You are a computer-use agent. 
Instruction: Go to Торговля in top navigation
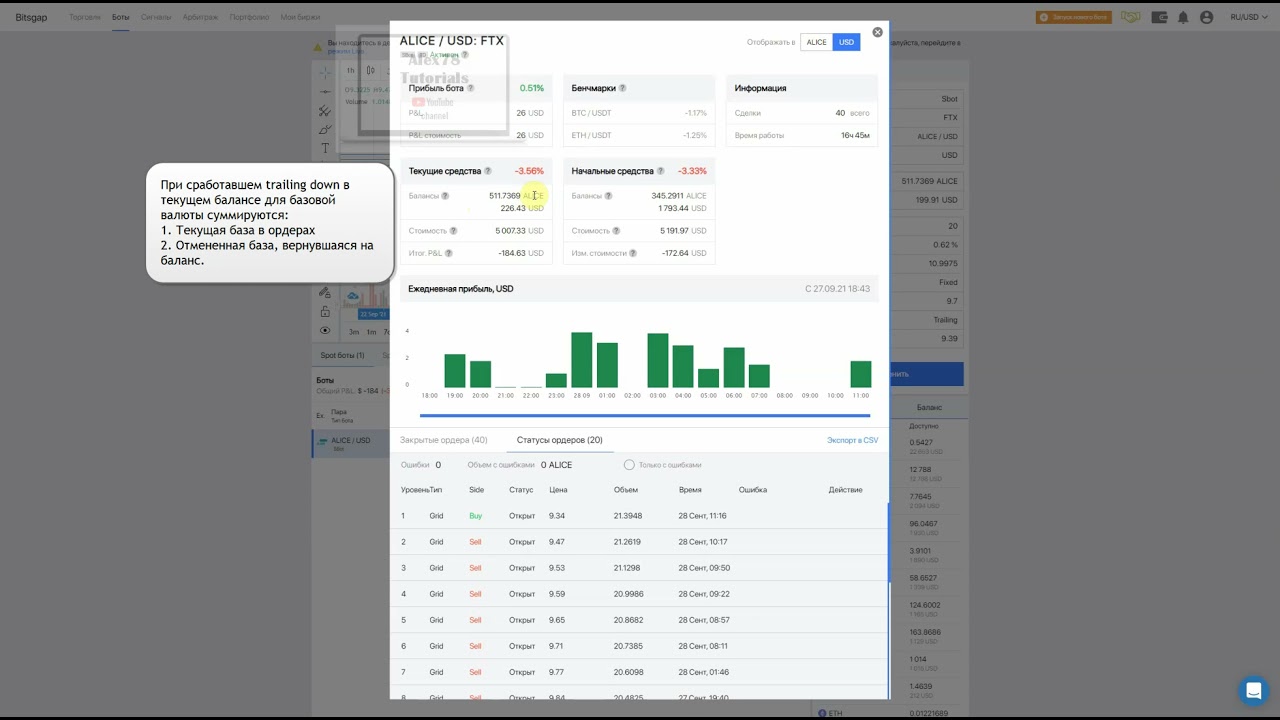coord(84,17)
